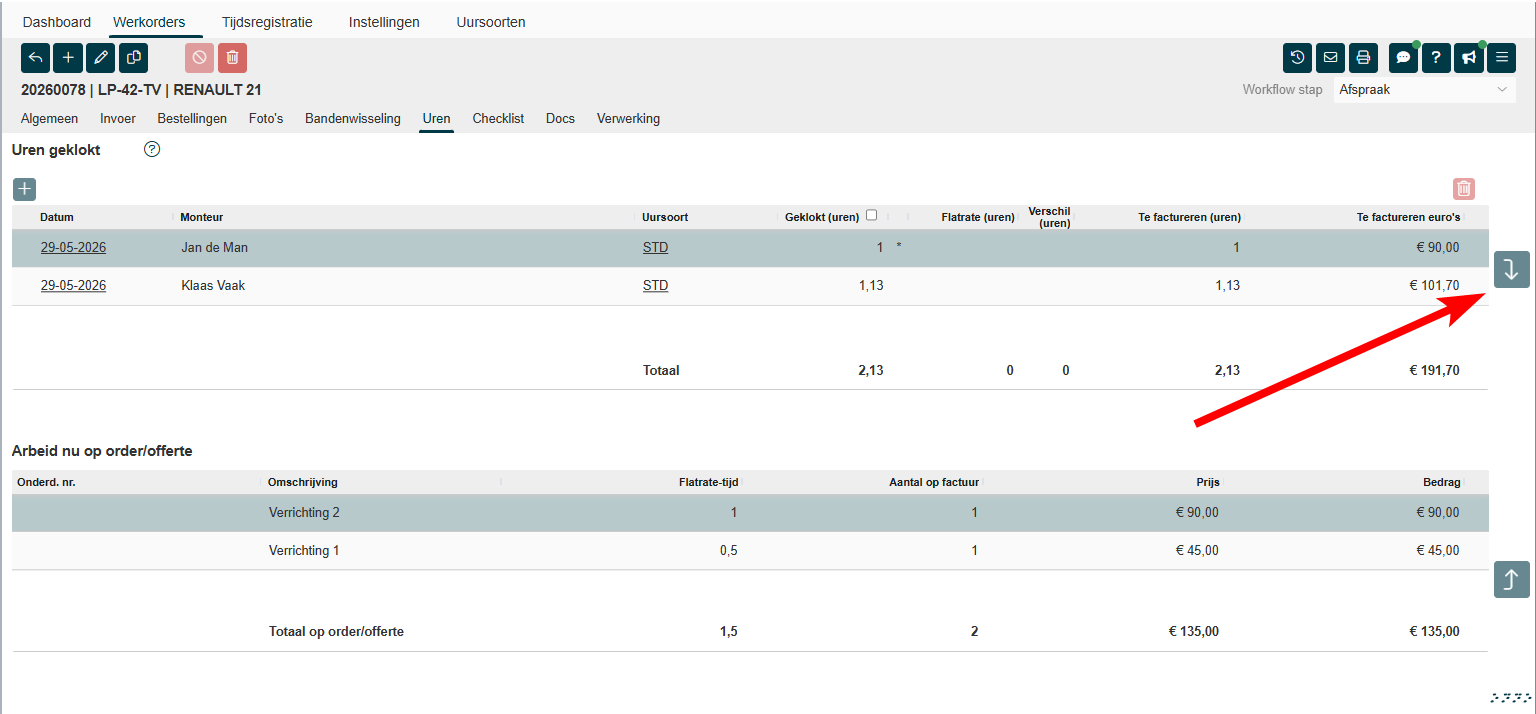Switch to the Docs tab
The height and width of the screenshot is (714, 1536).
pyautogui.click(x=560, y=118)
